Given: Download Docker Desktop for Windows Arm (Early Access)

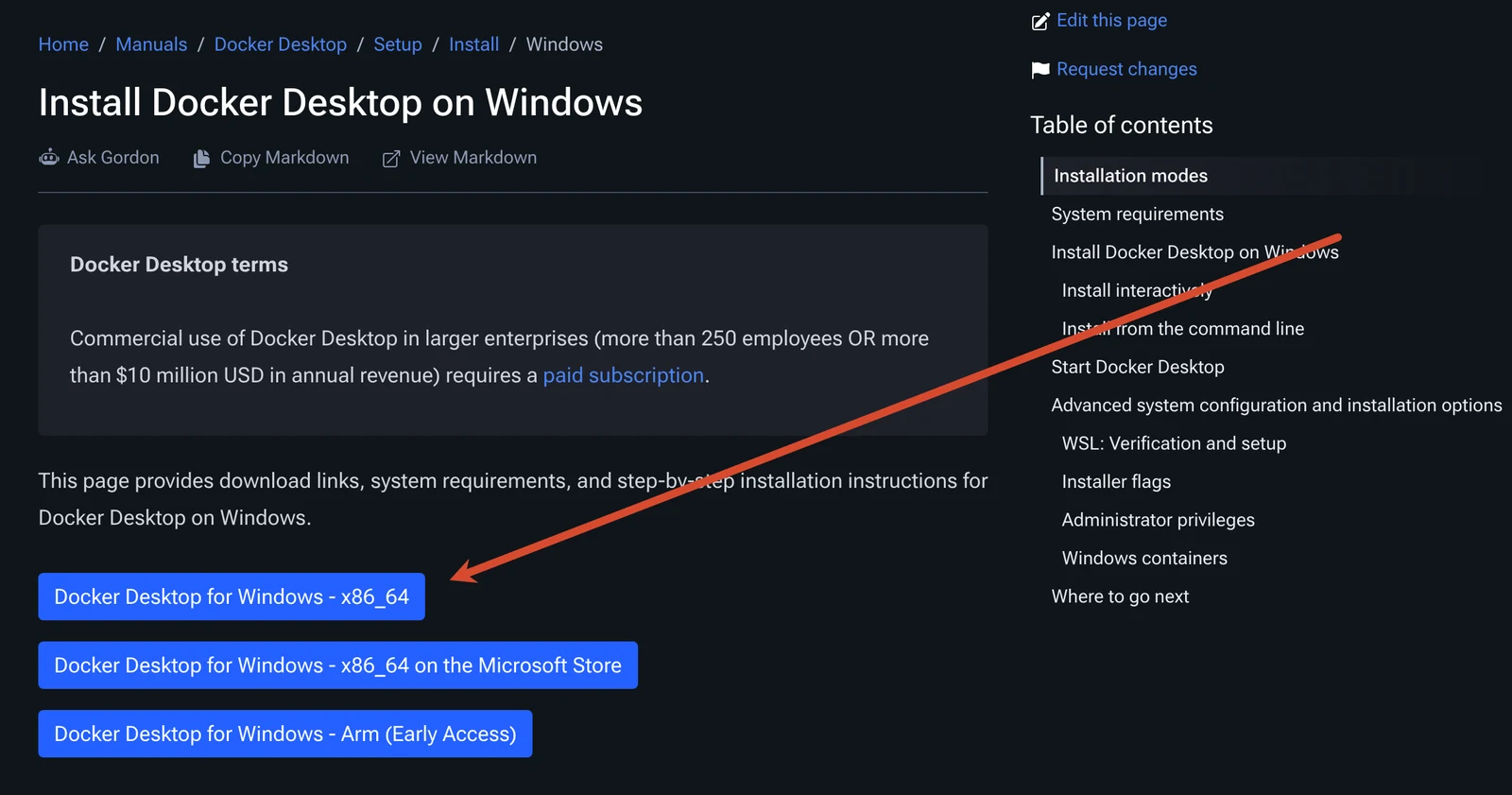Looking at the screenshot, I should click(285, 734).
